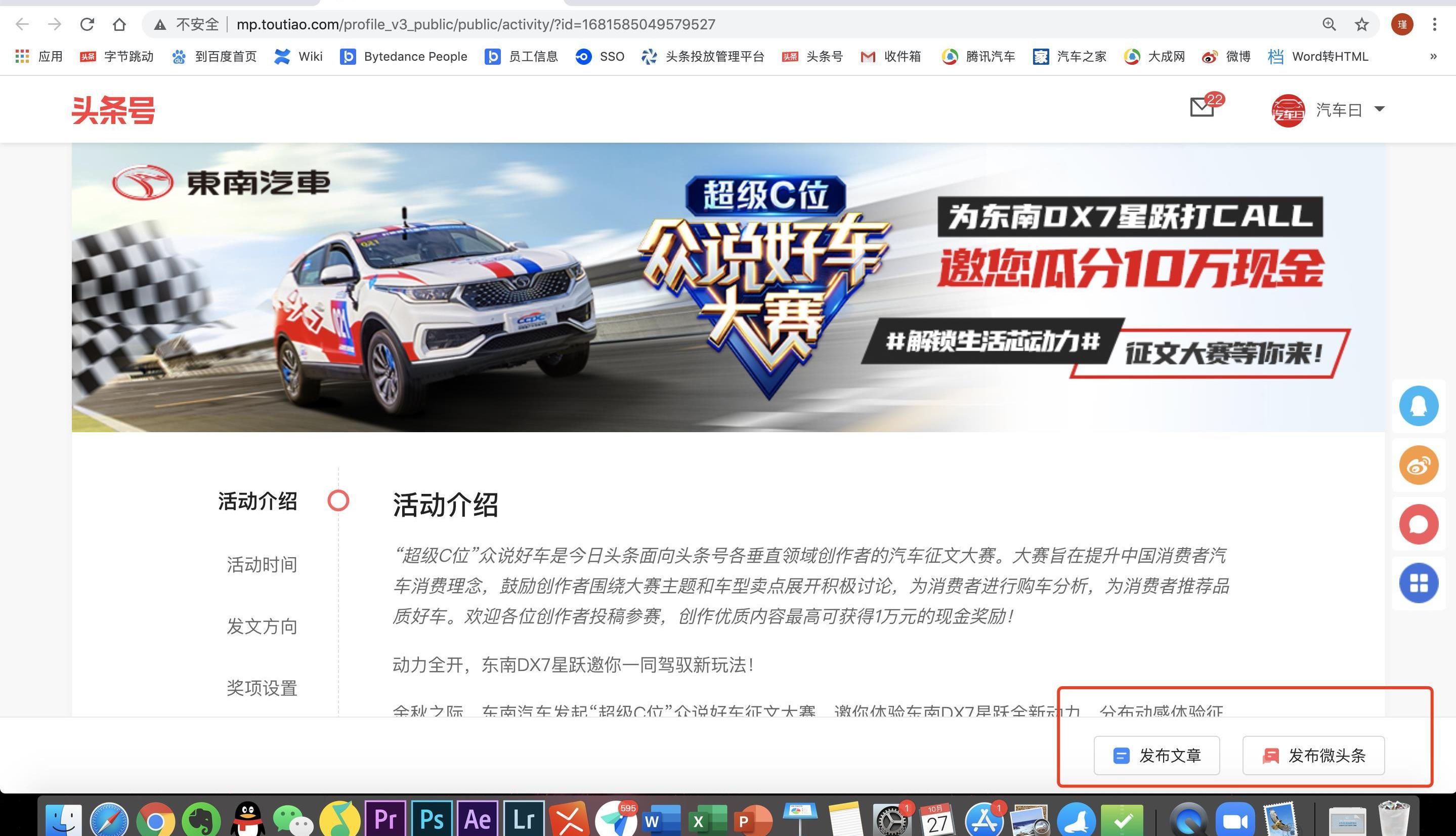Bookmark this page with the star icon

[1361, 24]
